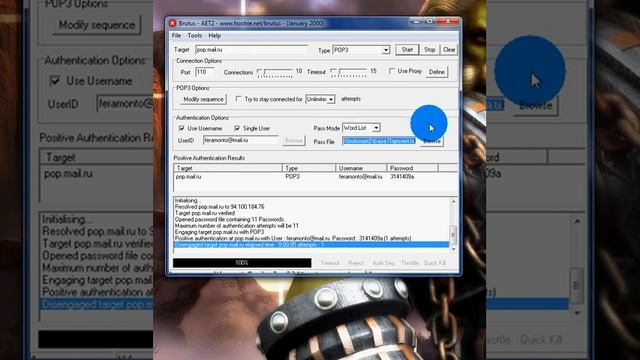
Task: Click the Timeout slider
Action: pyautogui.click(x=349, y=72)
